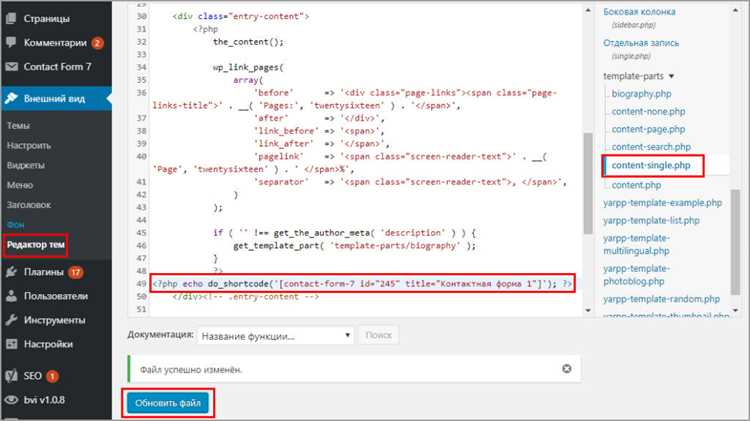Click the Contact Form 7 envelope icon
750x421 pixels.
[11, 66]
